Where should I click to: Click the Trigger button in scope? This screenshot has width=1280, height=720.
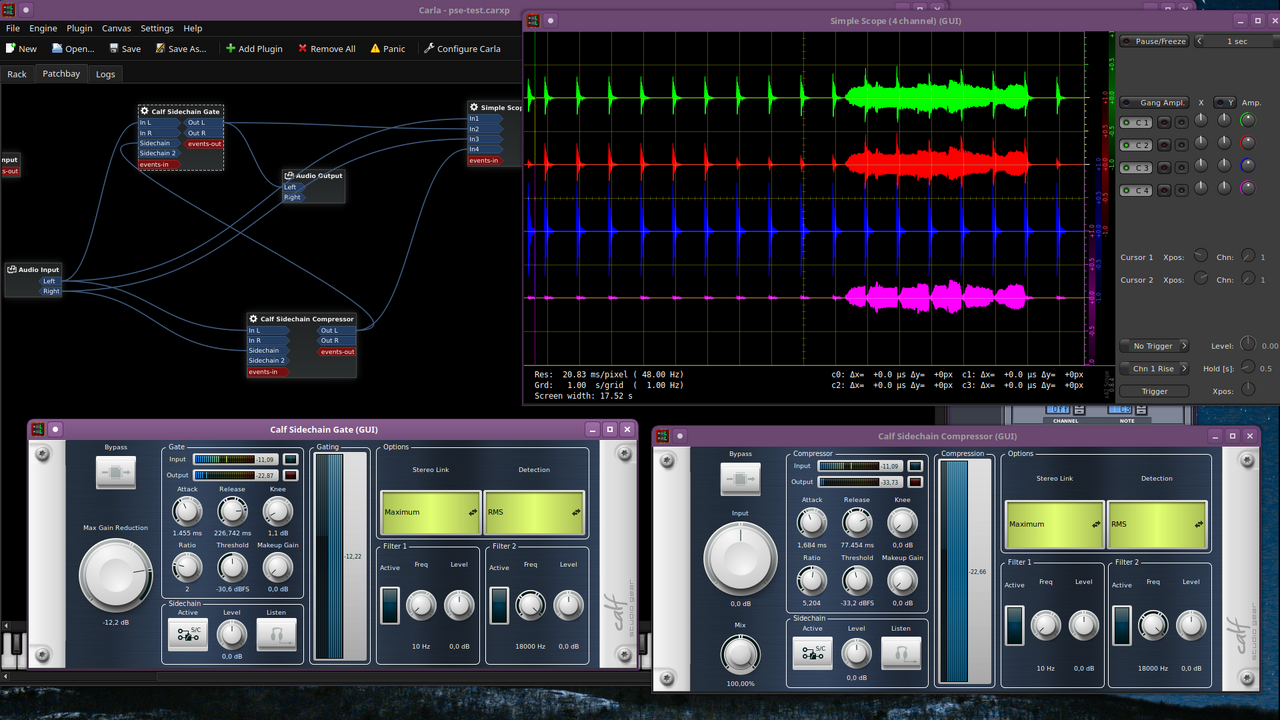(x=1153, y=391)
